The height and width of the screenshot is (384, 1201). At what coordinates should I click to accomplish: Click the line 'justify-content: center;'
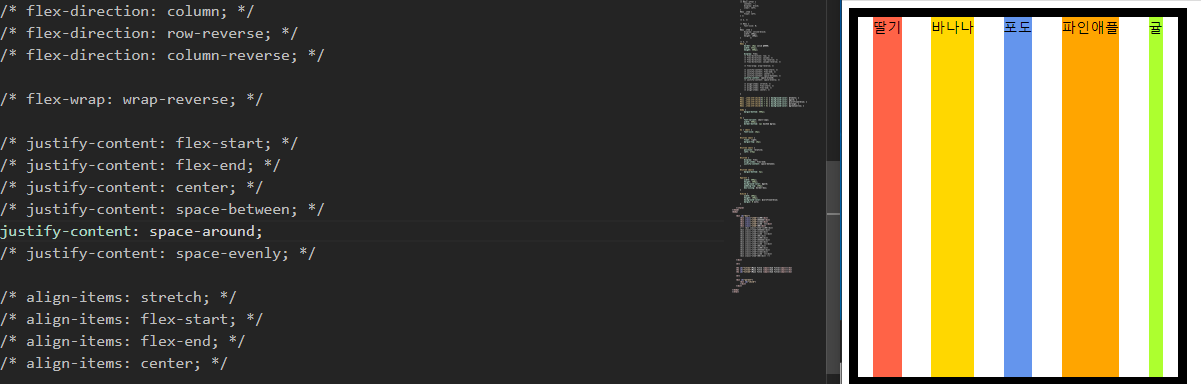point(132,187)
